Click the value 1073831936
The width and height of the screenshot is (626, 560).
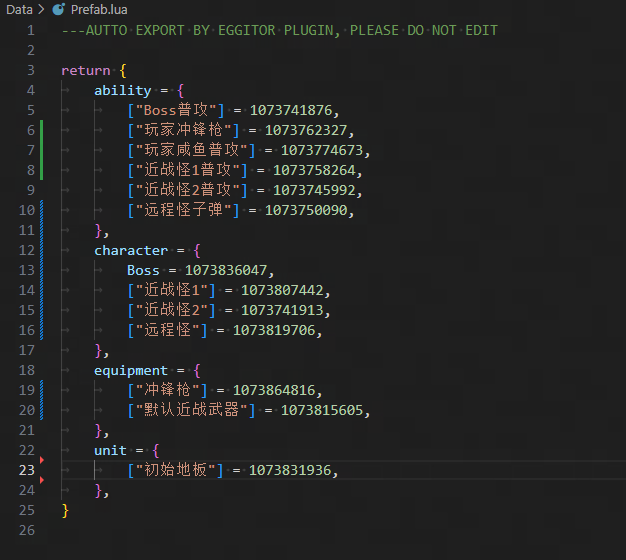pyautogui.click(x=290, y=471)
